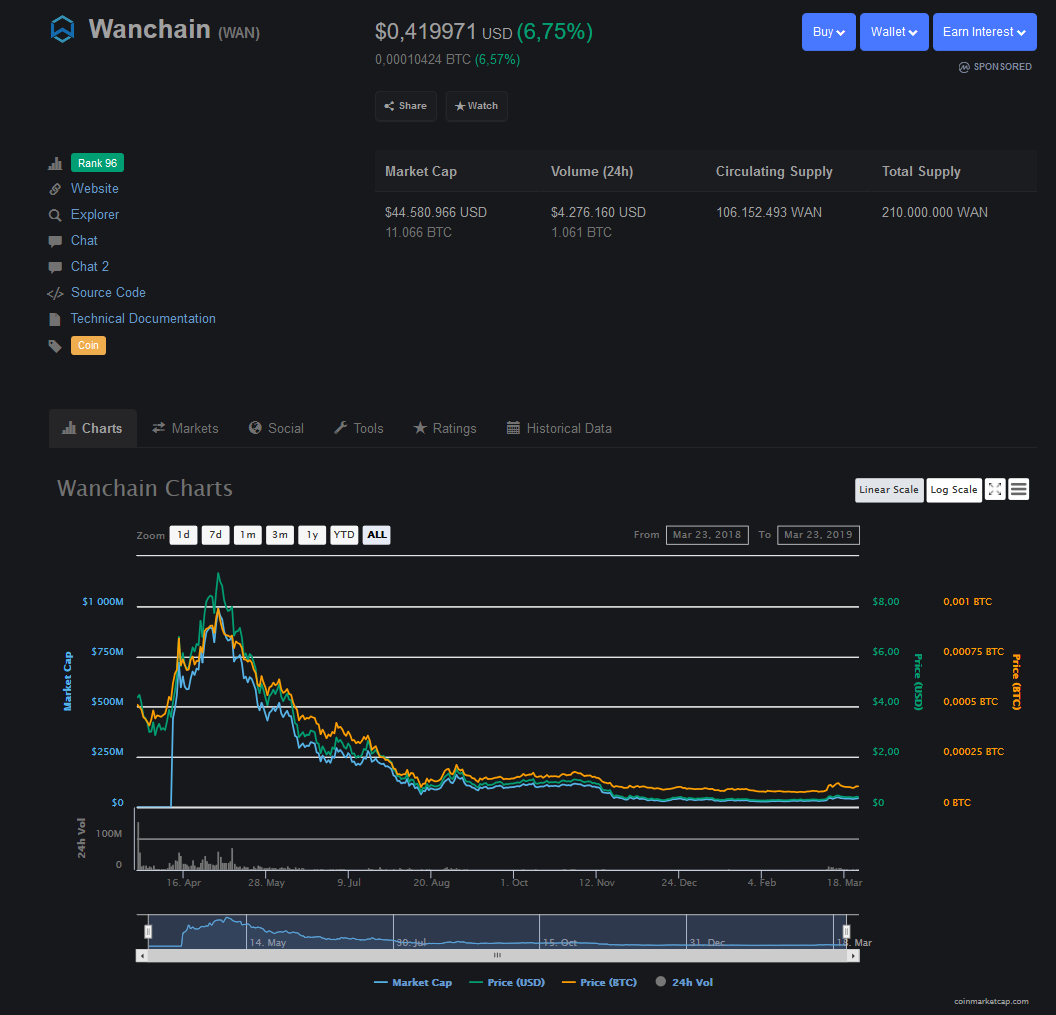Viewport: 1056px width, 1015px height.
Task: Click the code brackets icon beside Source Code
Action: click(x=55, y=293)
